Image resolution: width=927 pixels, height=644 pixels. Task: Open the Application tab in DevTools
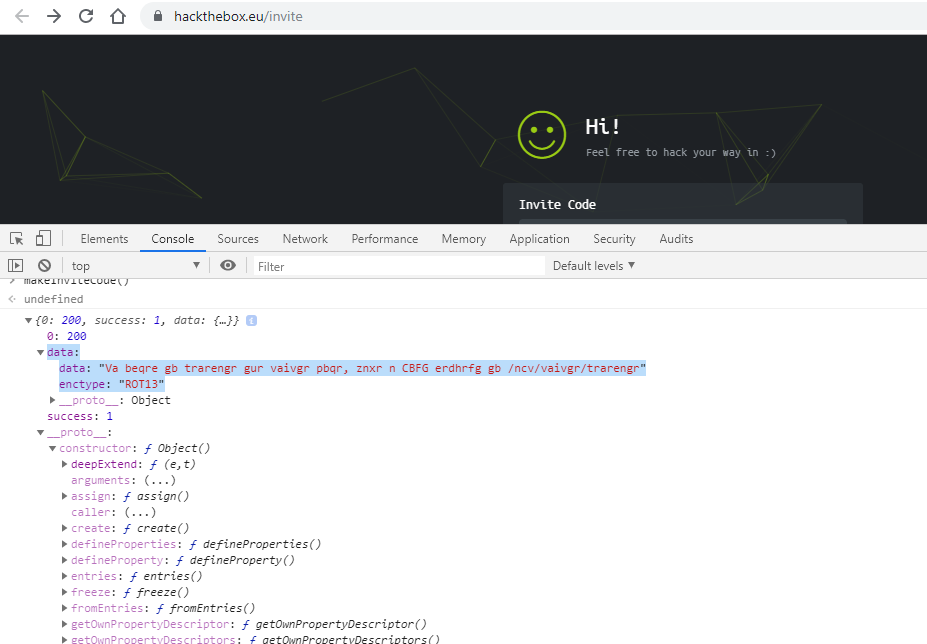pyautogui.click(x=539, y=238)
